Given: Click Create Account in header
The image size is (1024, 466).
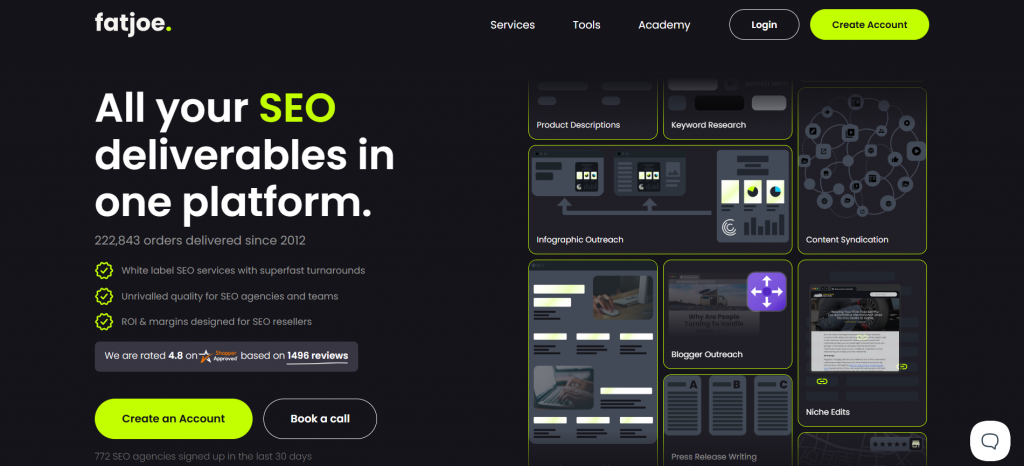Looking at the screenshot, I should click(x=869, y=25).
